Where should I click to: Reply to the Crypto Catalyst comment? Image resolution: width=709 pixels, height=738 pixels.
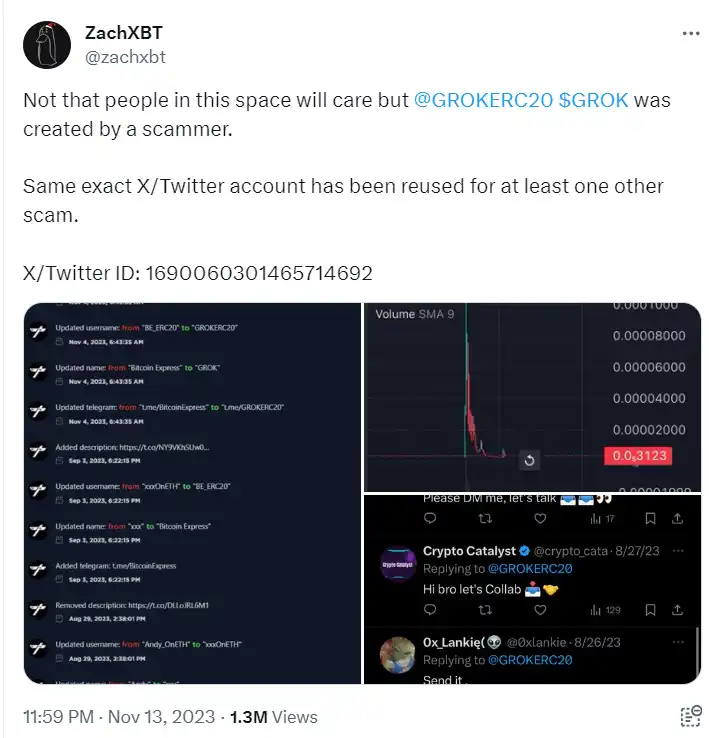click(430, 608)
